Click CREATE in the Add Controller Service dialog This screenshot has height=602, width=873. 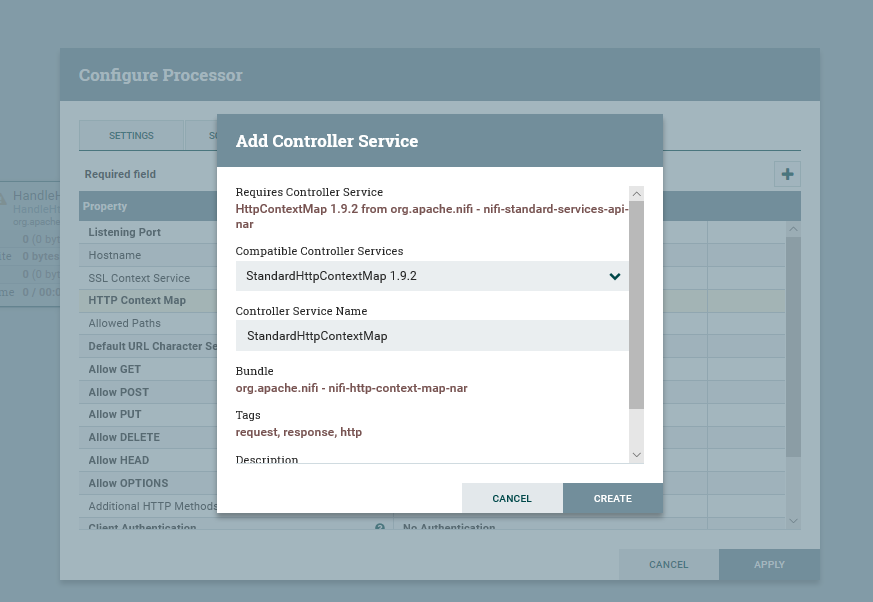pos(612,498)
